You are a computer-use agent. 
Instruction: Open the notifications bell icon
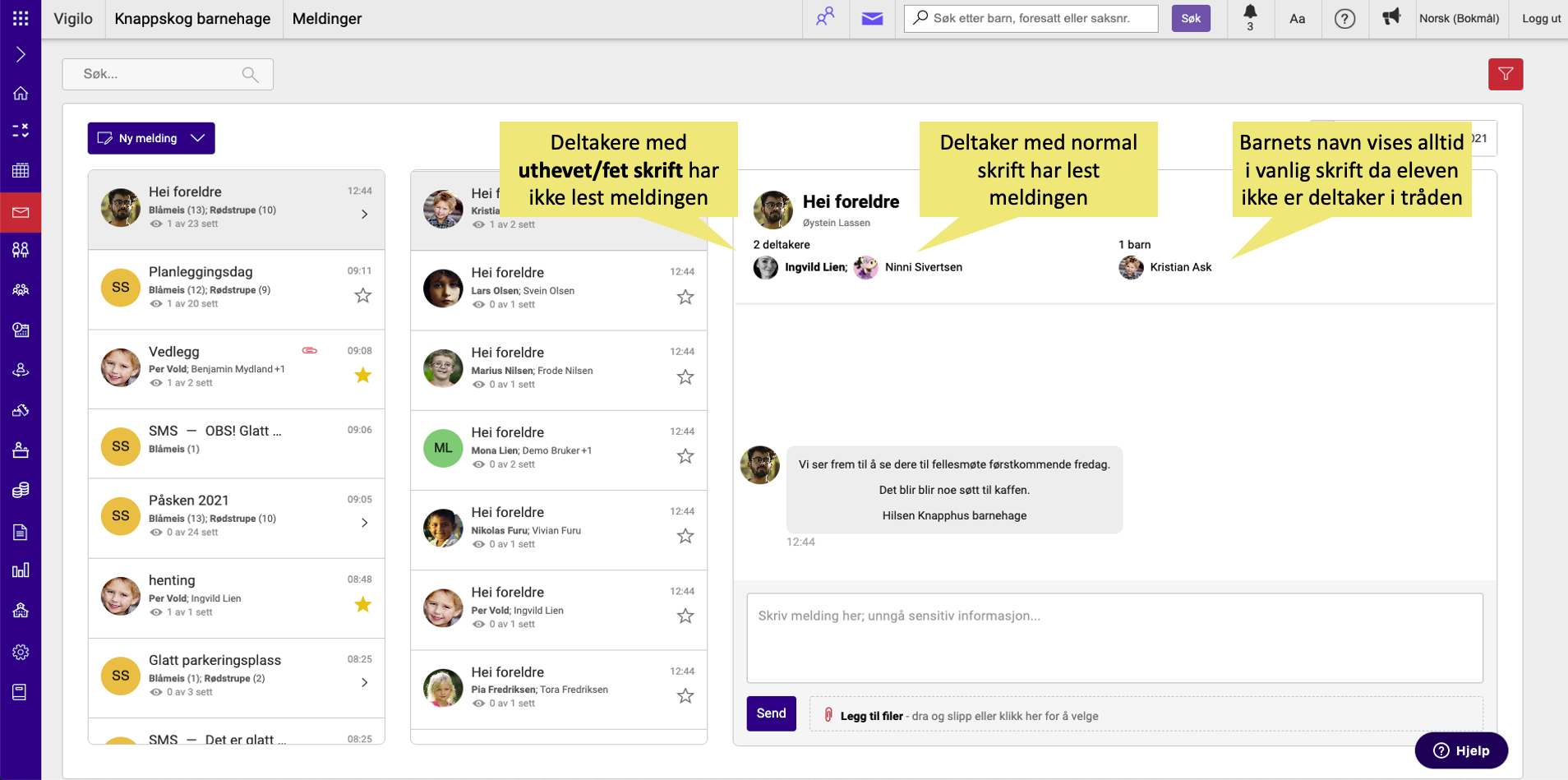pos(1249,13)
